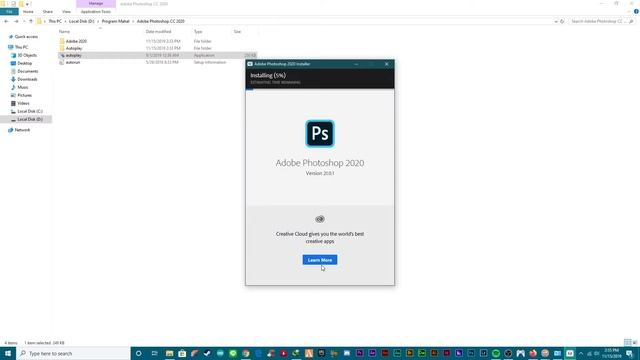
Task: Open the taskbar clock and date
Action: tap(611, 353)
